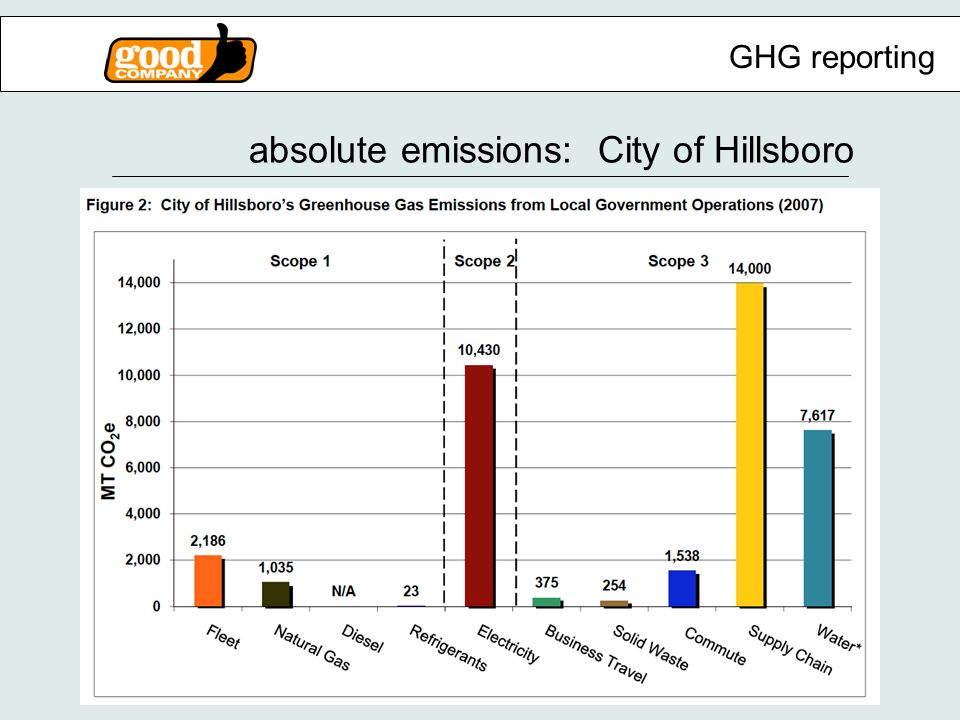
Task: Click the 'Business Travel' x-axis label
Action: [596, 653]
